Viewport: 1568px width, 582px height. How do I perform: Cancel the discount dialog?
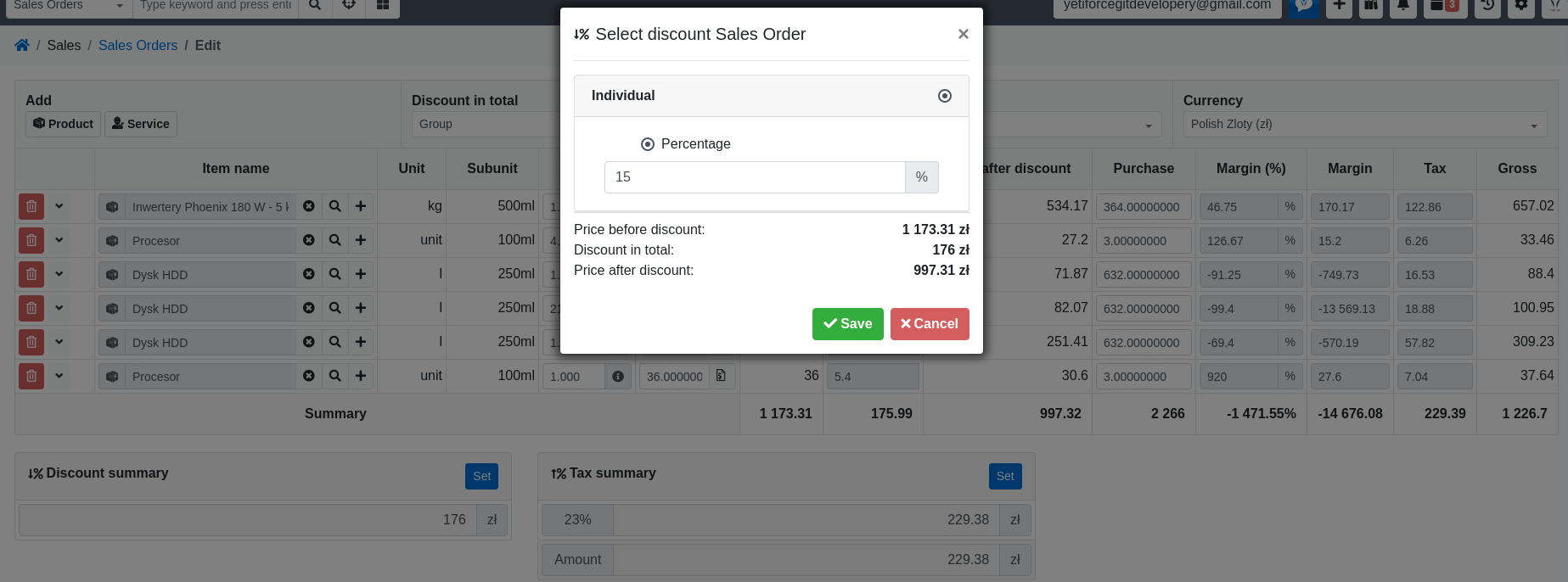930,324
